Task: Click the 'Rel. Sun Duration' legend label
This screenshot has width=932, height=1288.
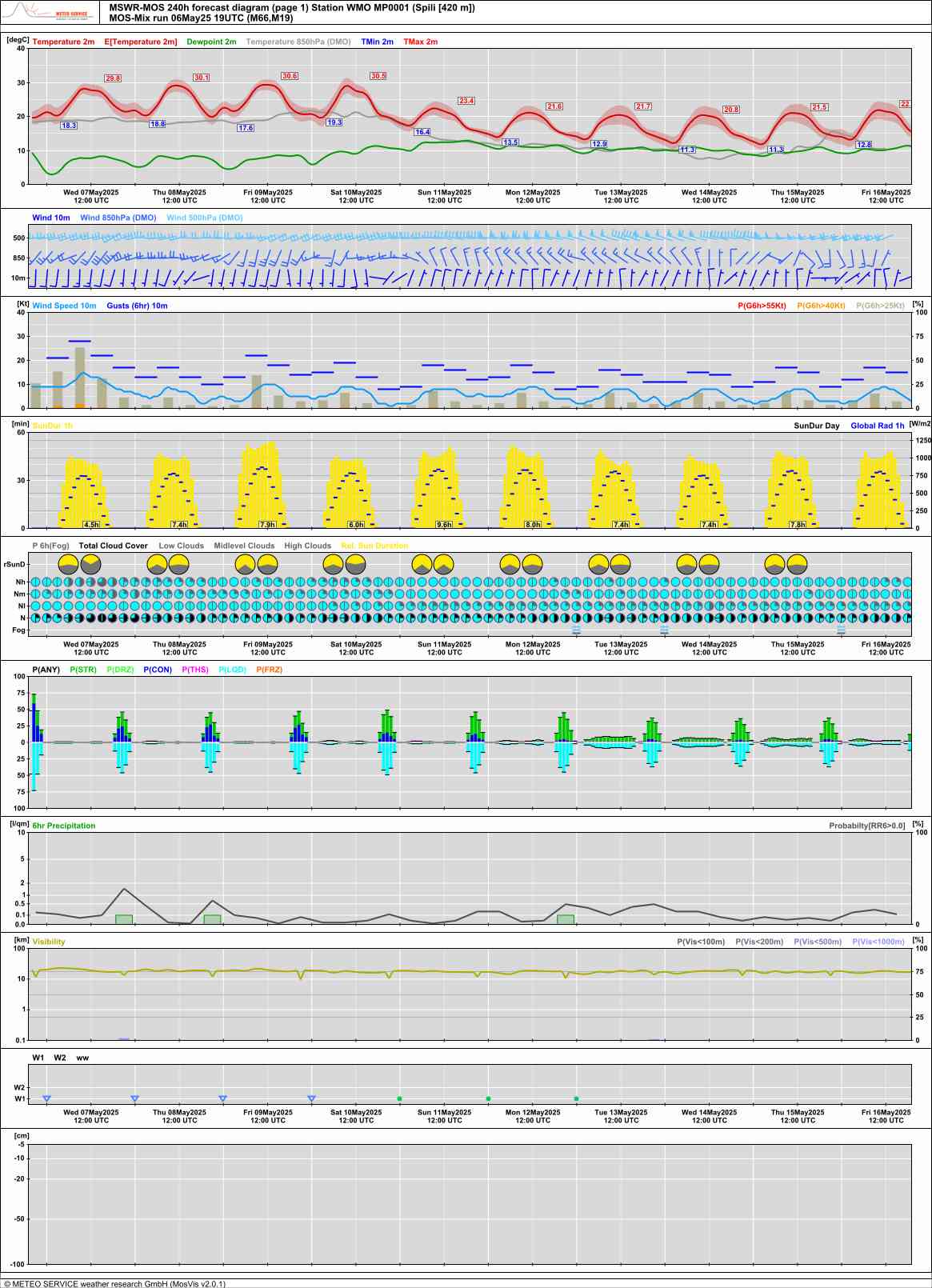Action: pyautogui.click(x=374, y=546)
